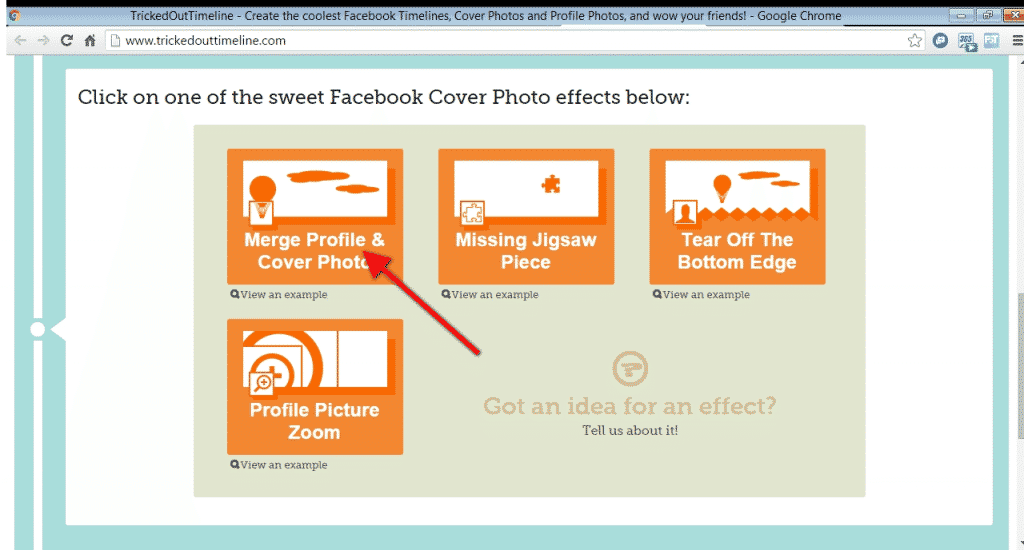Reload the current page
This screenshot has width=1024, height=550.
click(x=66, y=40)
